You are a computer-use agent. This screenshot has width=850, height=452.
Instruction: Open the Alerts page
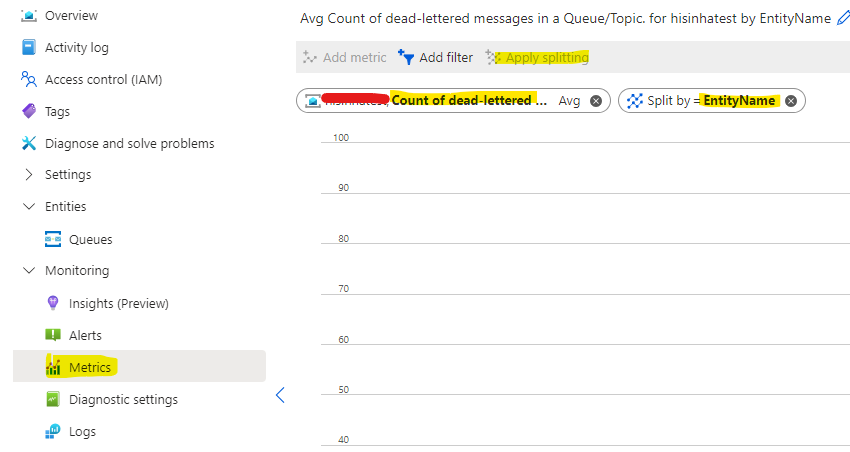(85, 335)
